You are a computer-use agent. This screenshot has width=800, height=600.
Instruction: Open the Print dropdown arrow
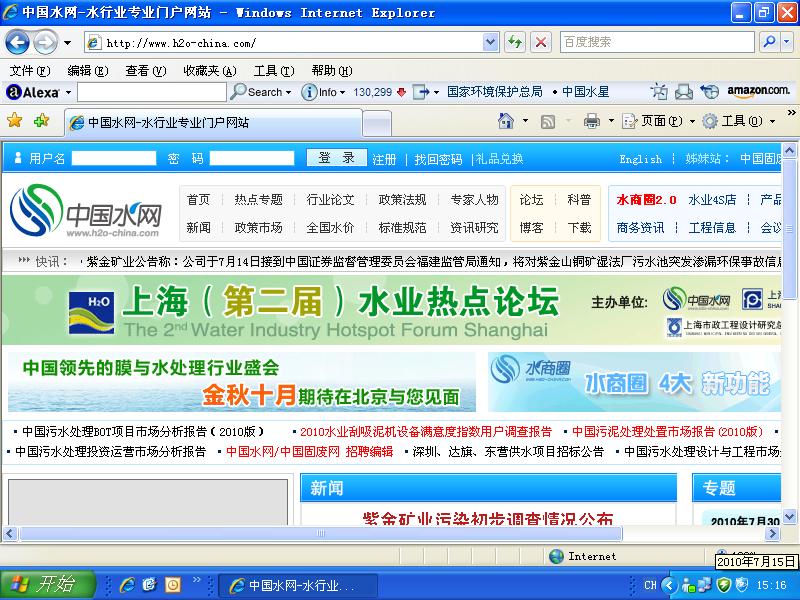point(611,121)
